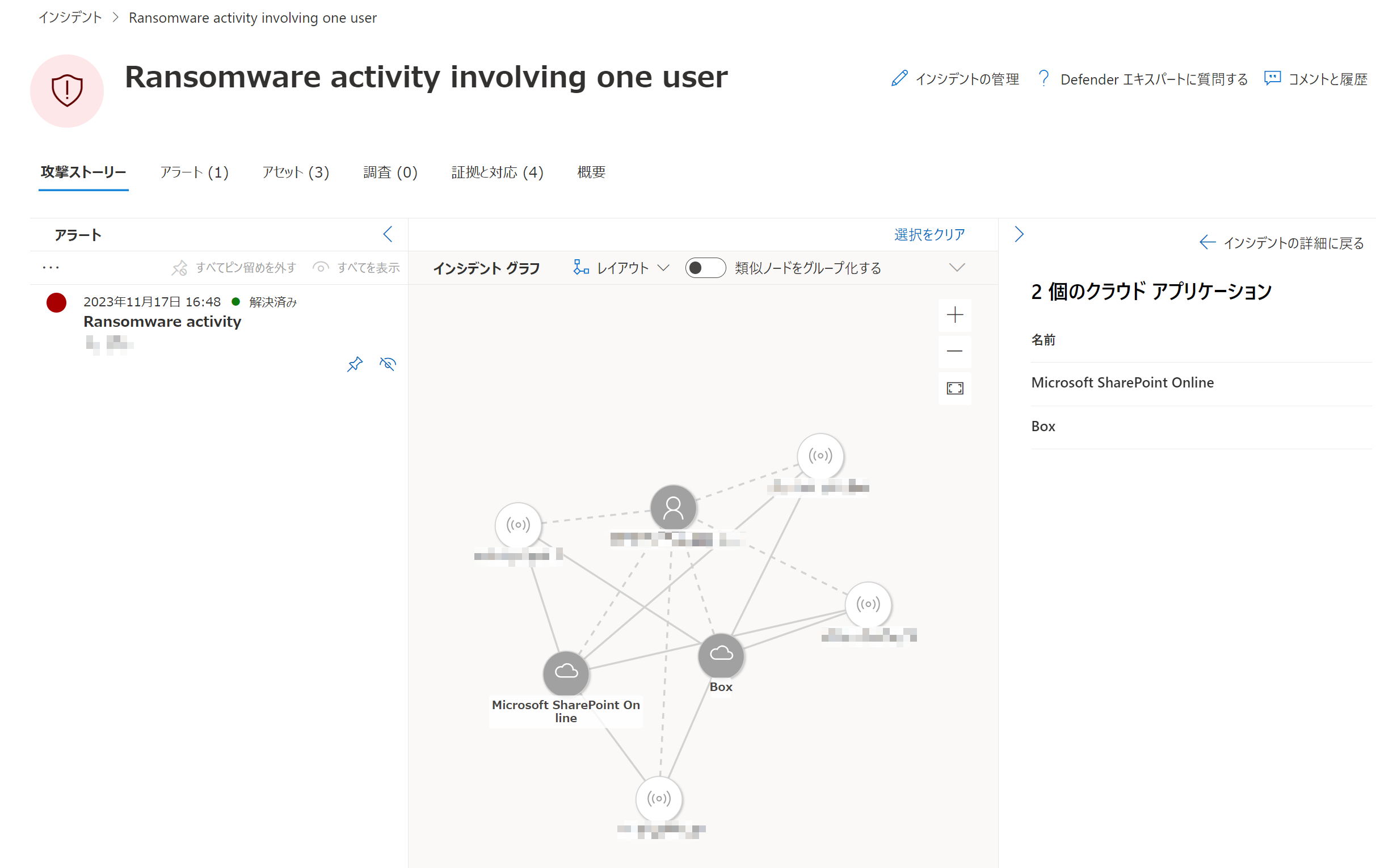Expand the incident graph options chevron
Viewport: 1376px width, 868px height.
(957, 267)
